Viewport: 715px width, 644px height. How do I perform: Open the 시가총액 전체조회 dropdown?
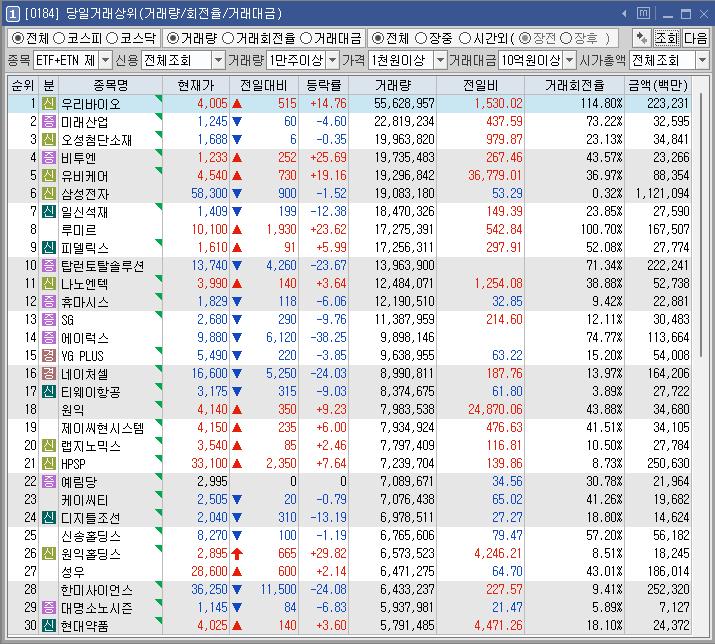pyautogui.click(x=702, y=60)
